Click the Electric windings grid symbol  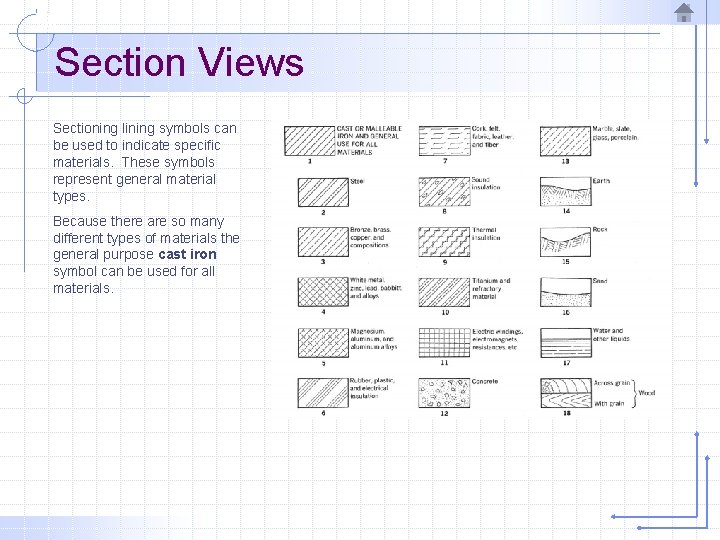[x=444, y=343]
